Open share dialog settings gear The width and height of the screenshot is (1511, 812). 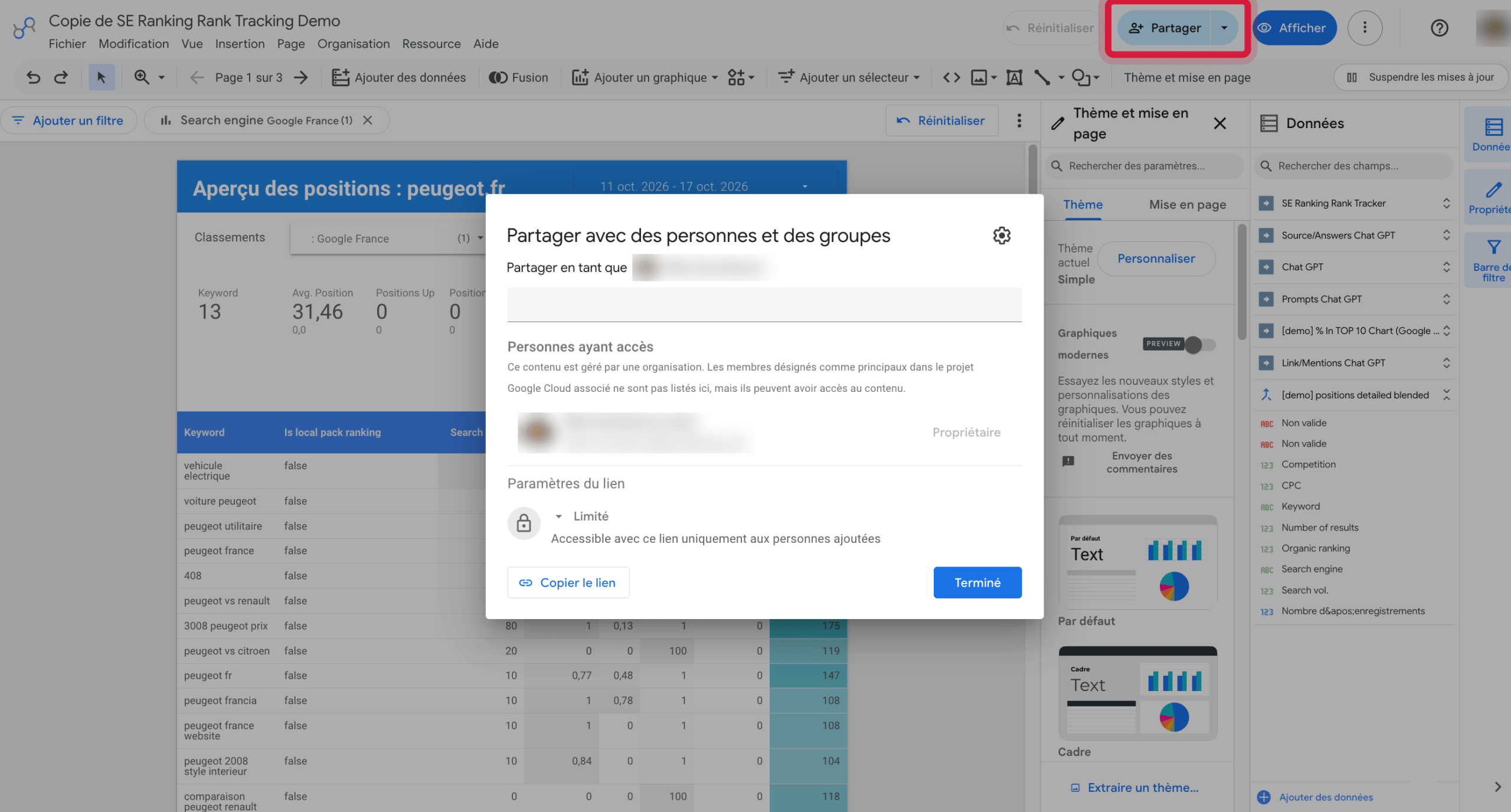(x=1001, y=235)
